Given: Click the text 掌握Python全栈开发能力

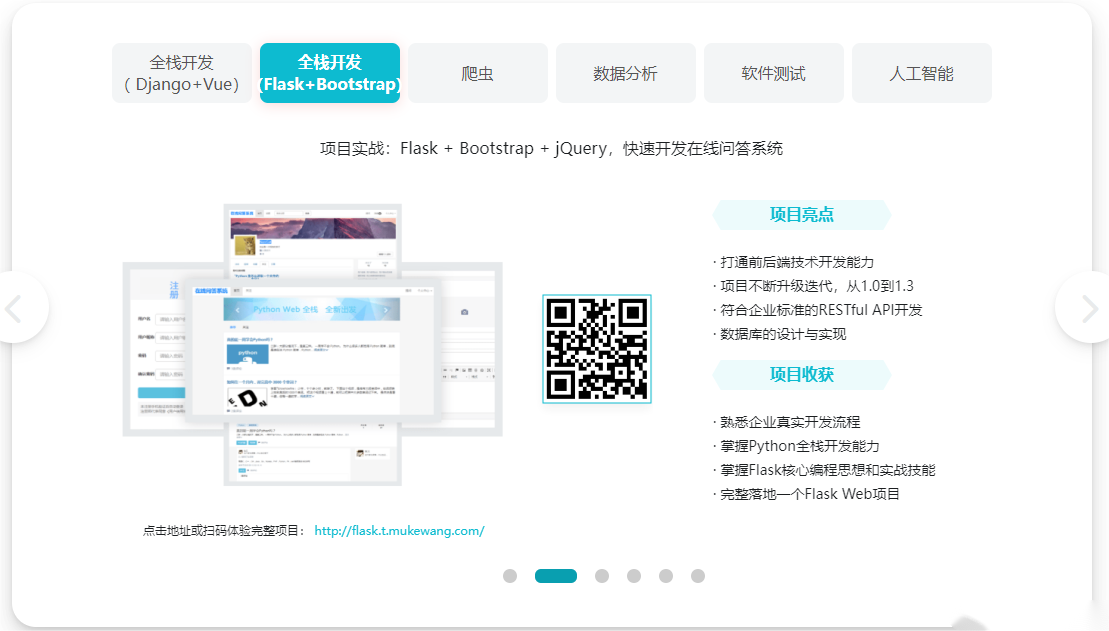Looking at the screenshot, I should [x=800, y=446].
